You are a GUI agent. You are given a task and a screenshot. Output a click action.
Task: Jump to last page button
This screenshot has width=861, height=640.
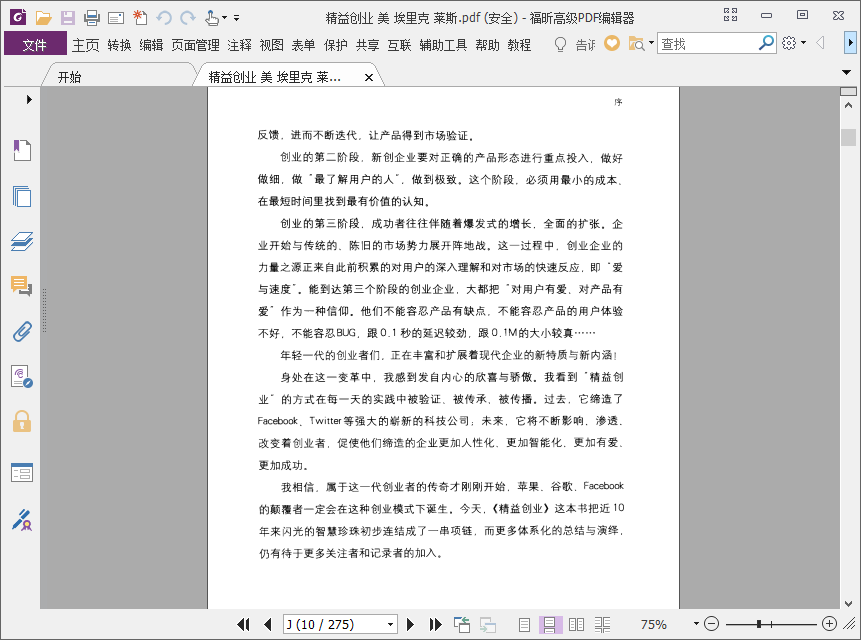pos(435,624)
